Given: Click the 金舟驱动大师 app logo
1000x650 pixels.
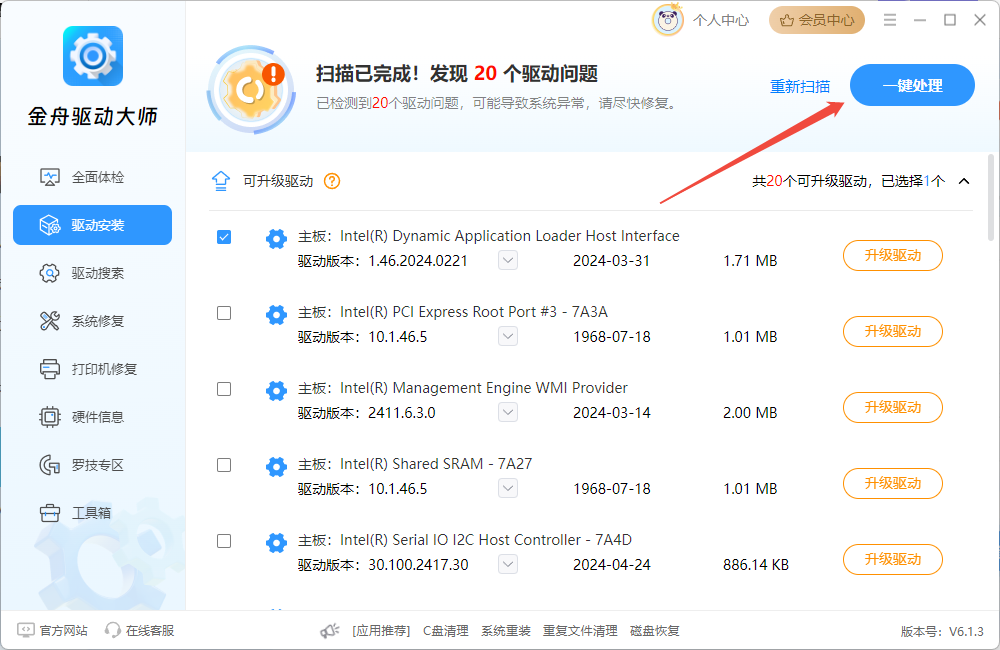Looking at the screenshot, I should click(x=92, y=56).
